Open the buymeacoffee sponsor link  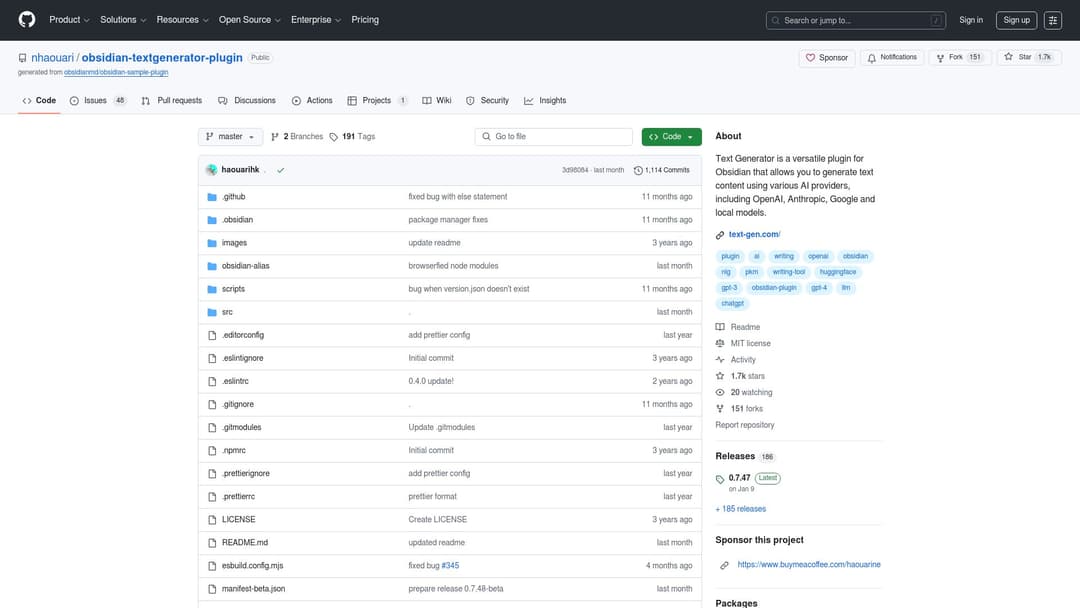(x=809, y=565)
